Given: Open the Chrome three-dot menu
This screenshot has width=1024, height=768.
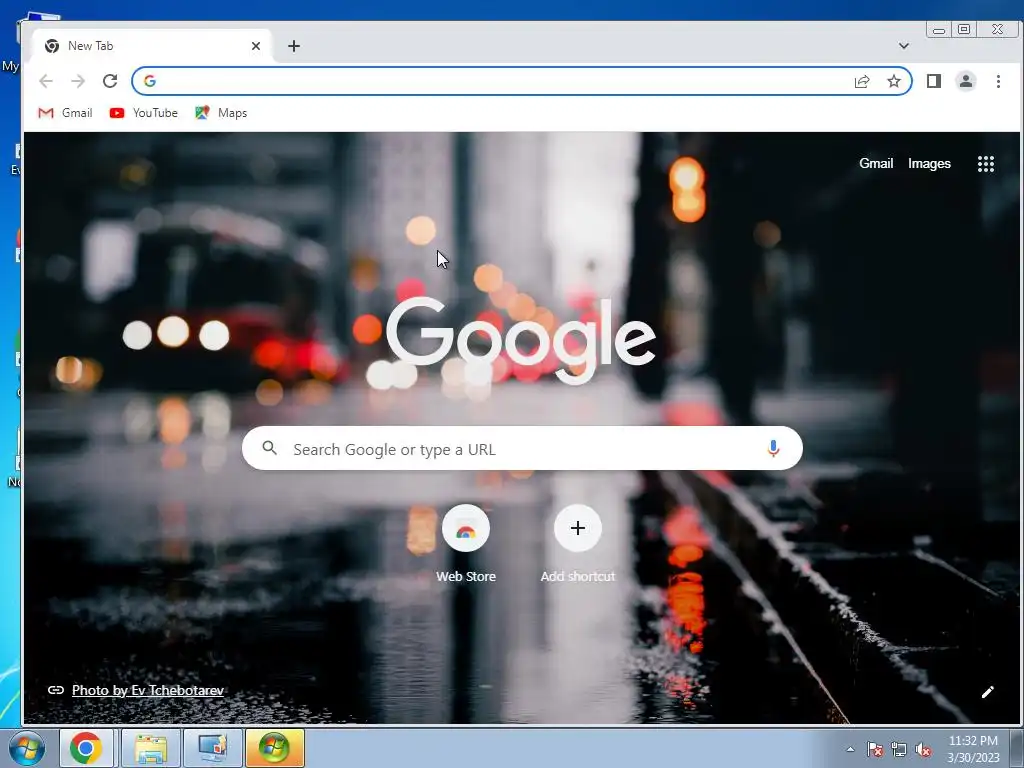Looking at the screenshot, I should coord(998,81).
